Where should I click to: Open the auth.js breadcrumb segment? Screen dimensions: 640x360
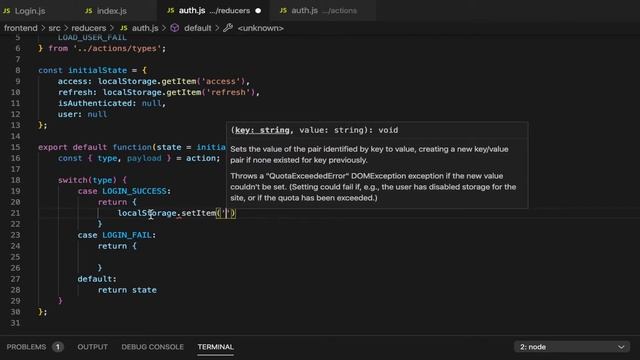(145, 28)
